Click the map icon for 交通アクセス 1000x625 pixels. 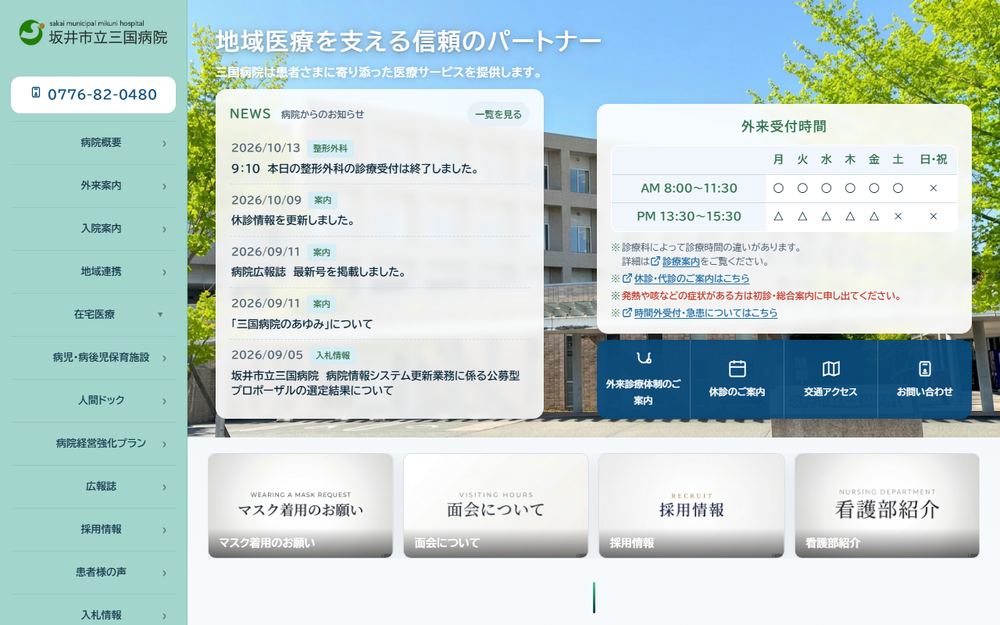[831, 369]
